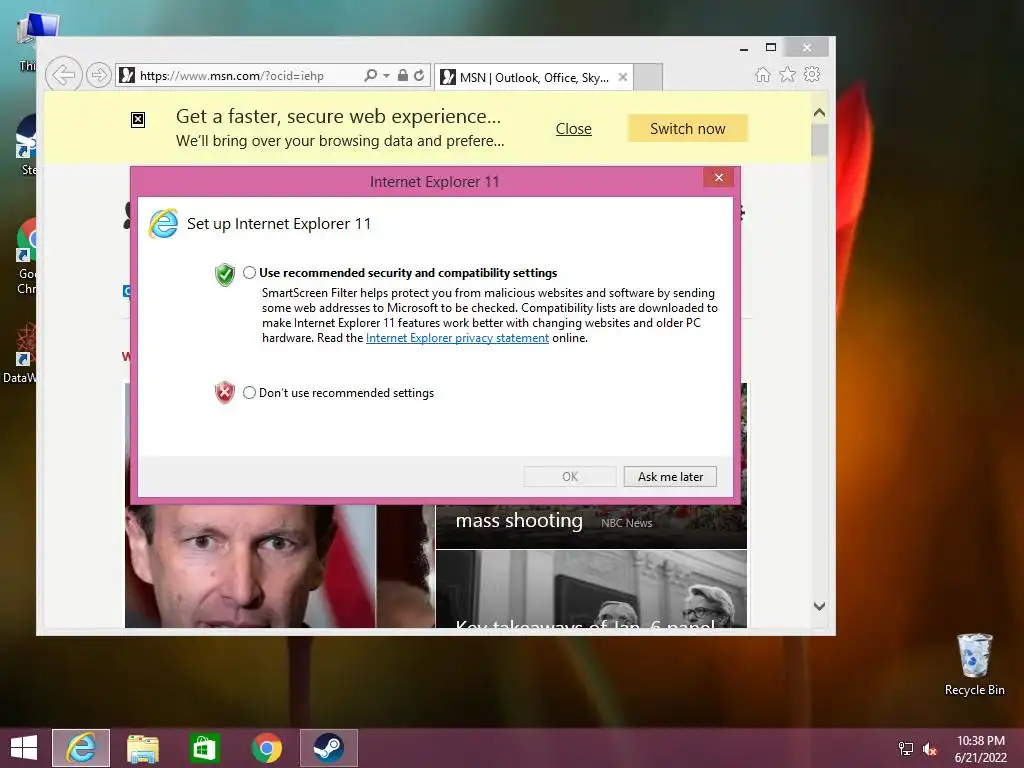Screen dimensions: 1024x768
Task: Click the green shield recommended icon
Action: tap(225, 274)
